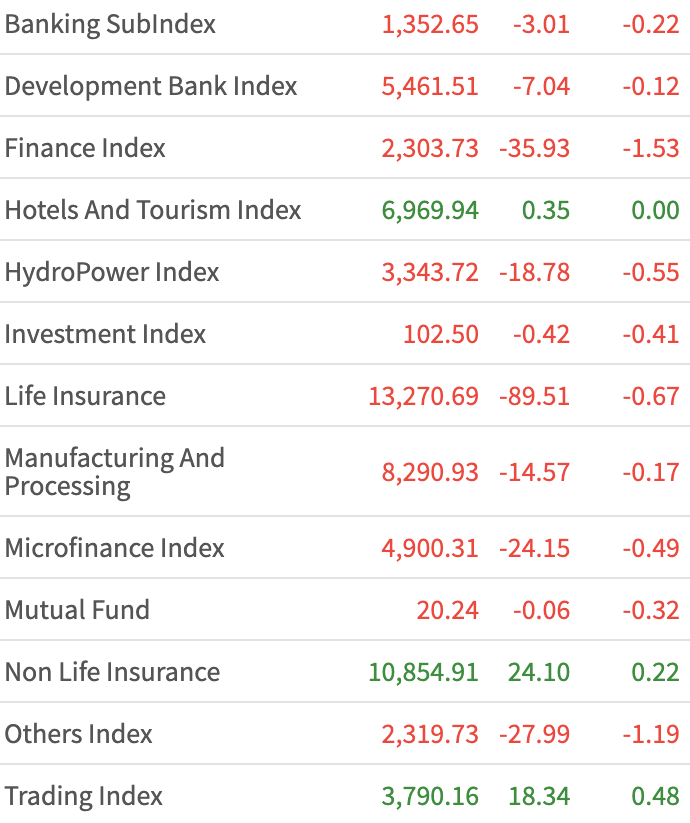
Task: Select the Others Index row
Action: (79, 734)
